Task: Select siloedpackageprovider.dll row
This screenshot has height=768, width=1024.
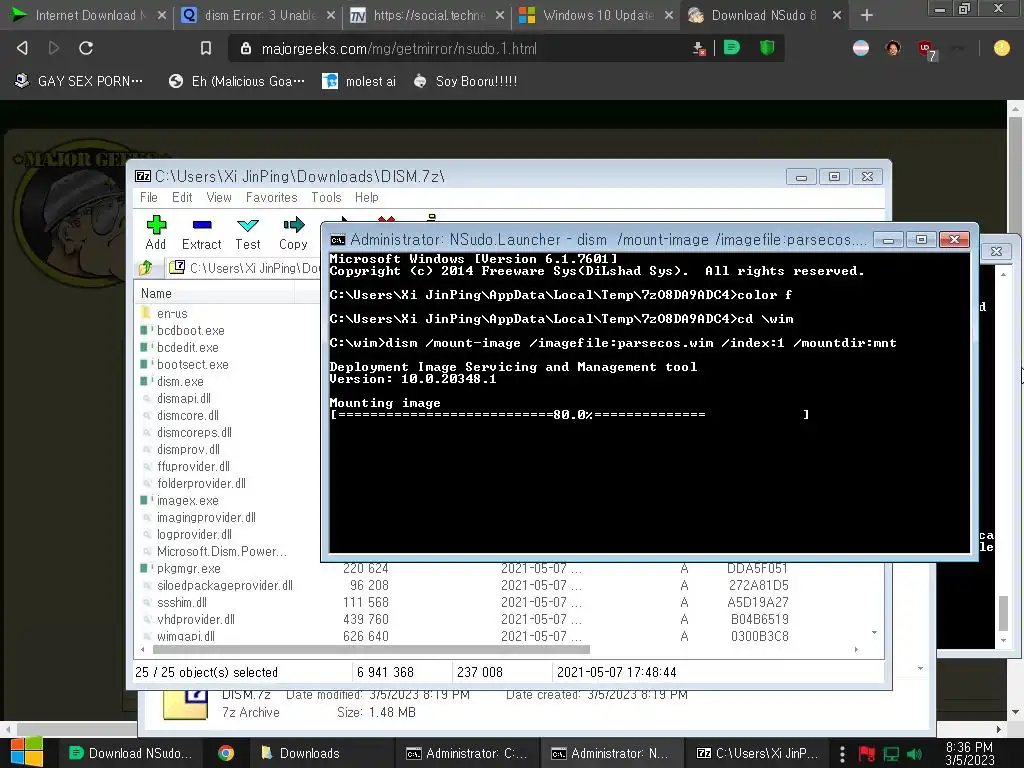Action: (225, 585)
